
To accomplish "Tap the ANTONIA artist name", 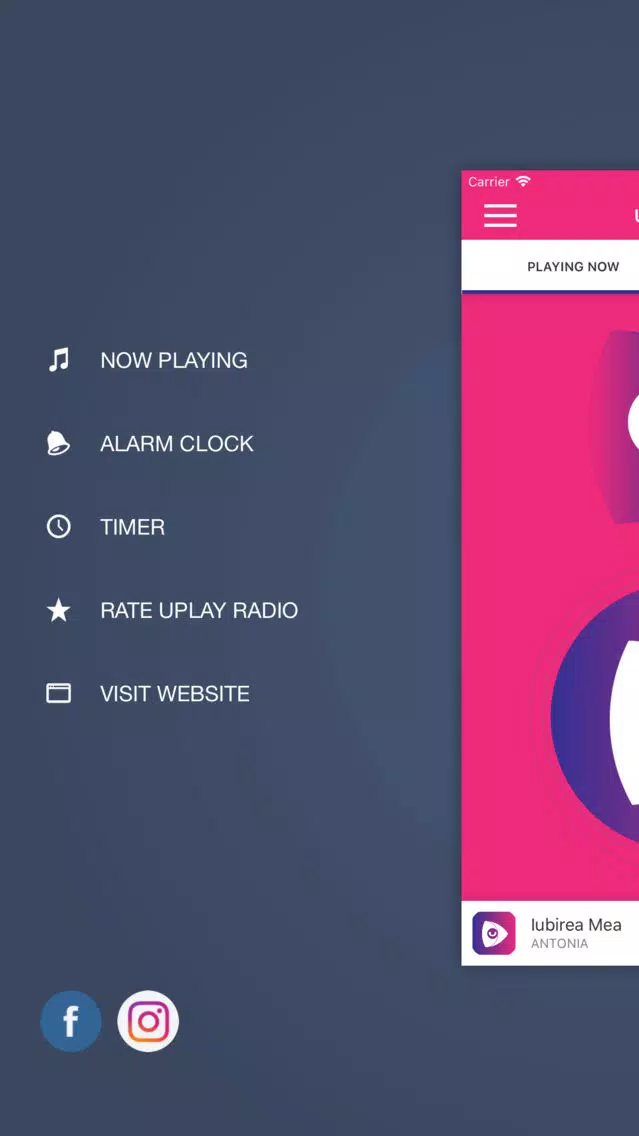I will click(559, 944).
